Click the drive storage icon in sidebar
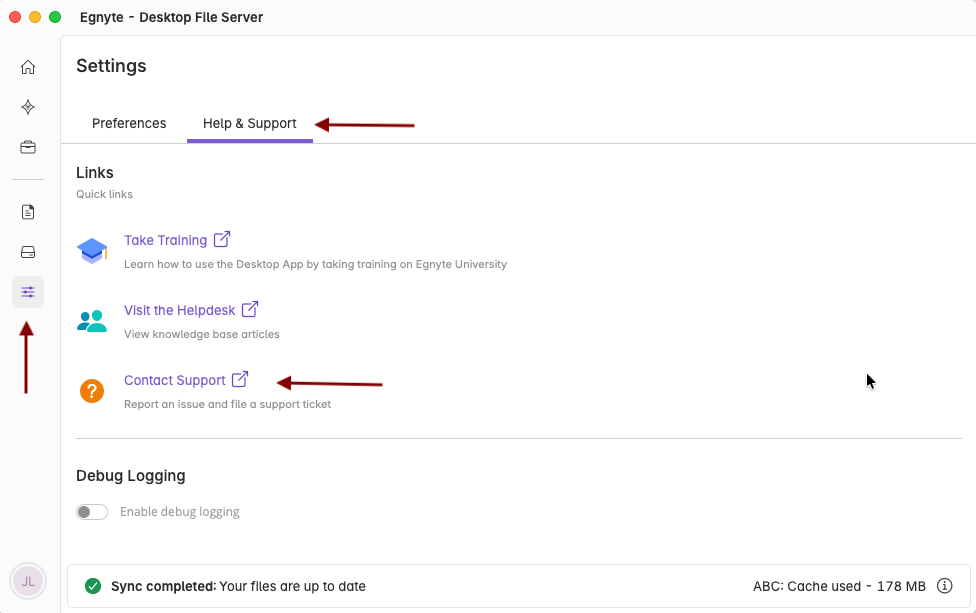Screen dimensions: 976x613 pos(28,252)
